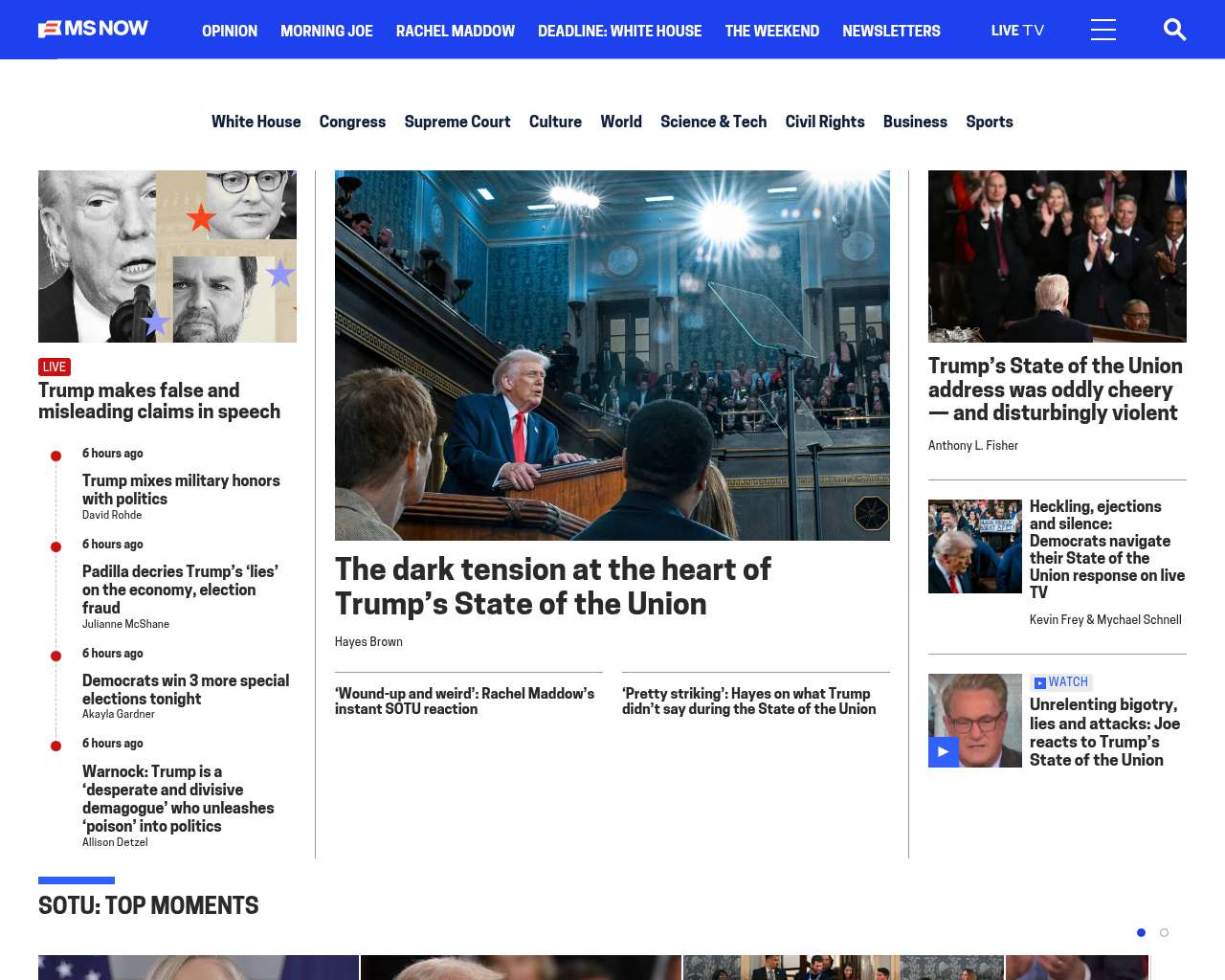Open 'Wound-up and weird' Maddow reaction link
The height and width of the screenshot is (980, 1225).
[x=464, y=701]
